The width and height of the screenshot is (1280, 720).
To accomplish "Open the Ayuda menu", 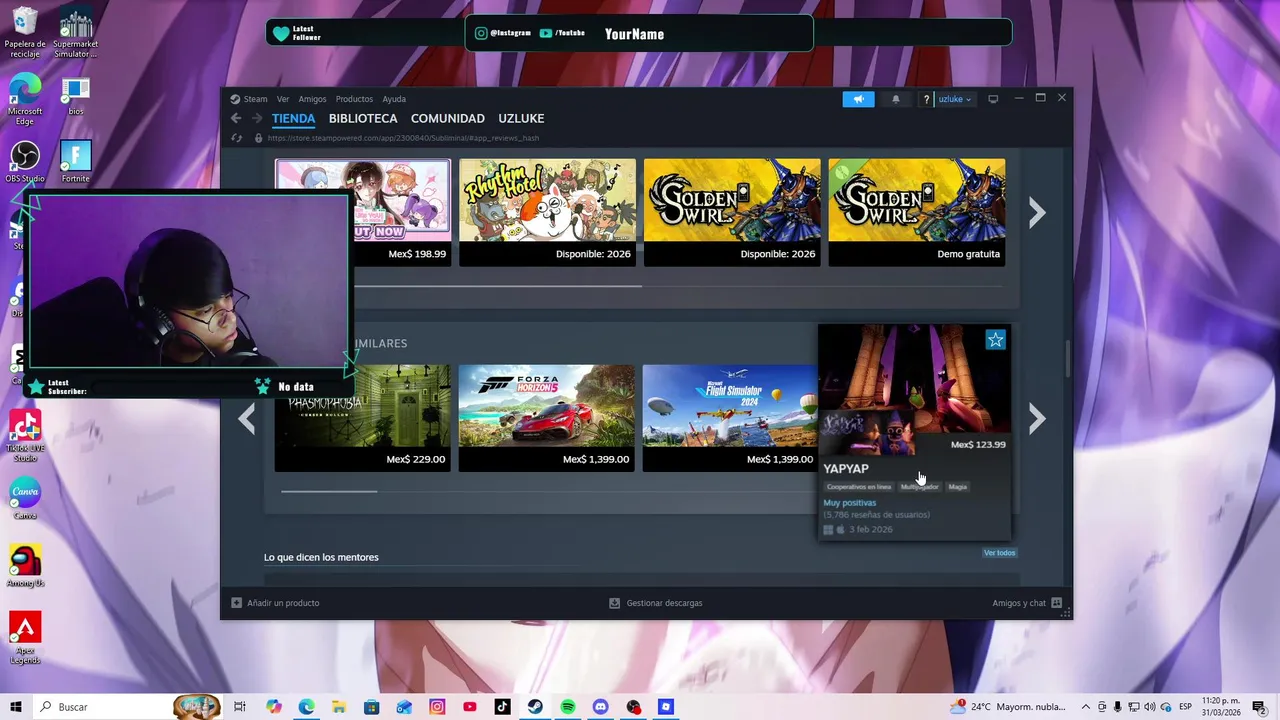I will [394, 99].
